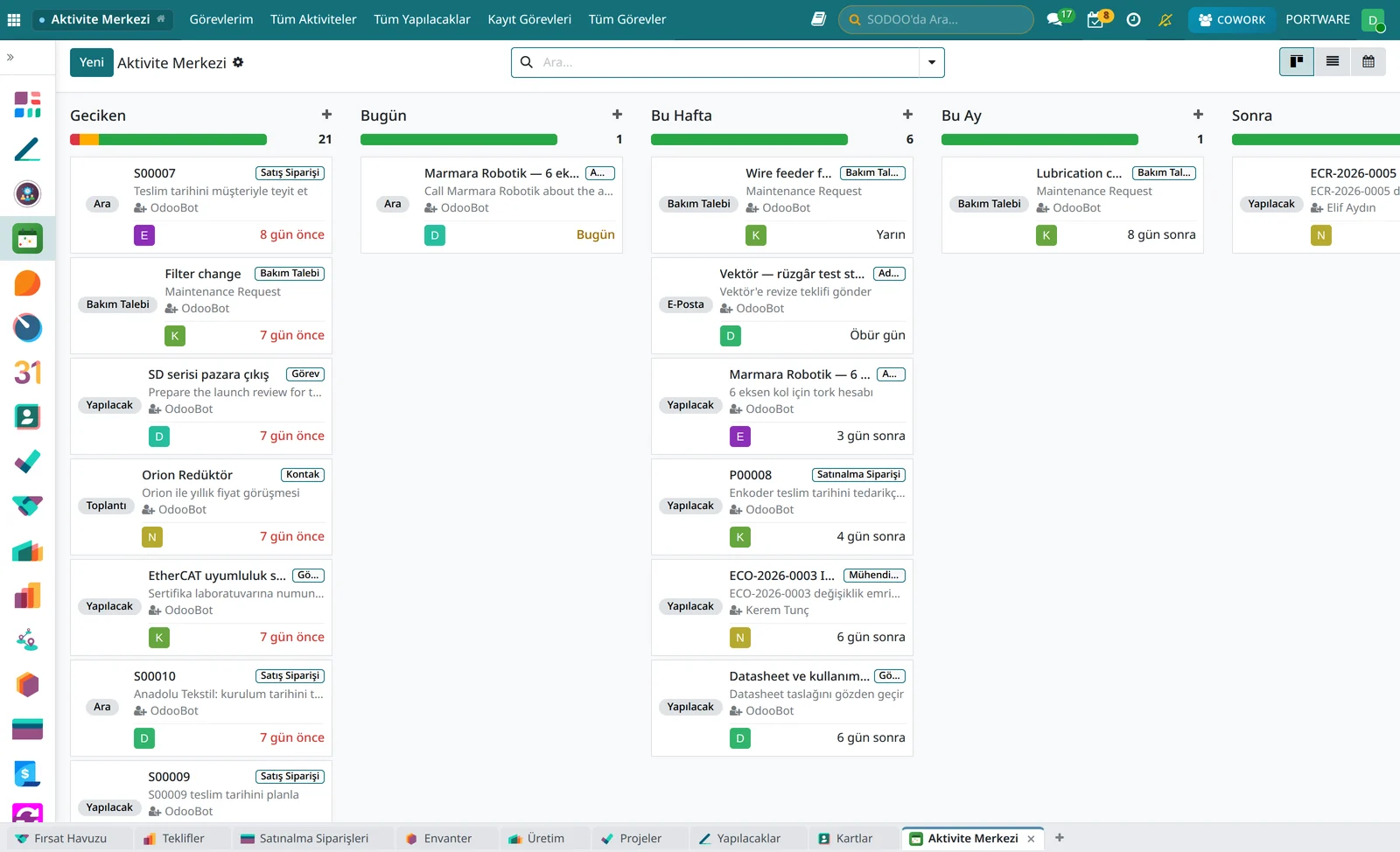Expand the left sidebar with the chevron
This screenshot has height=852, width=1400.
click(x=10, y=57)
